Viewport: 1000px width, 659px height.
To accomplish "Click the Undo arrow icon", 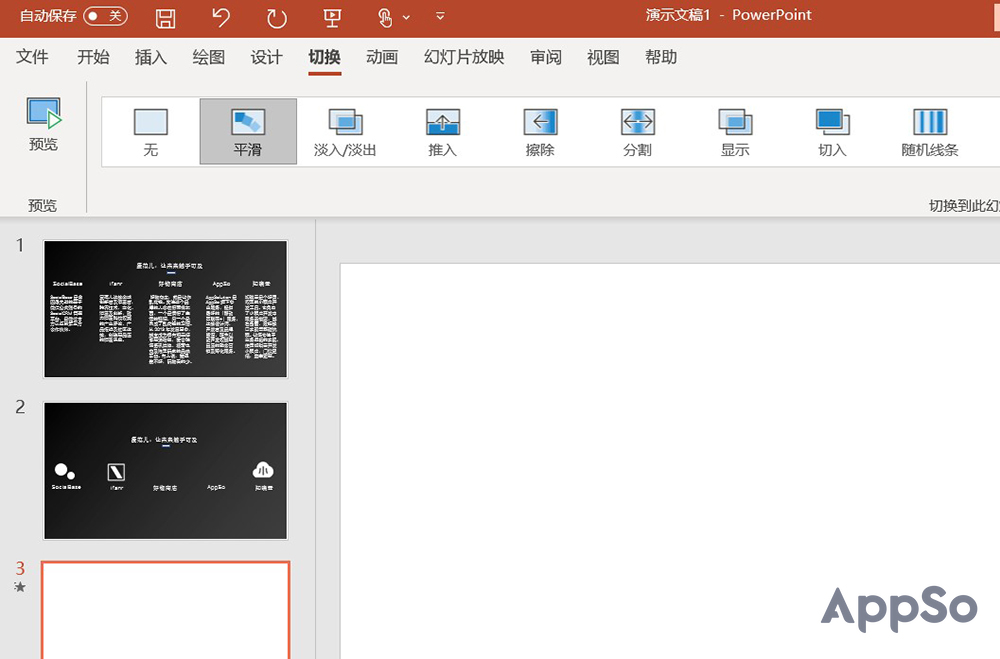I will click(x=221, y=17).
